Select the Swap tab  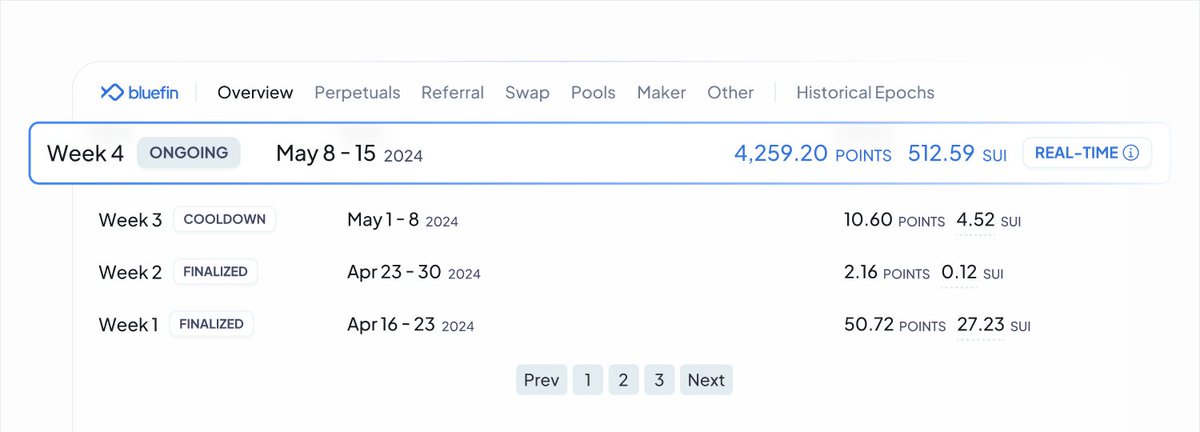tap(527, 92)
